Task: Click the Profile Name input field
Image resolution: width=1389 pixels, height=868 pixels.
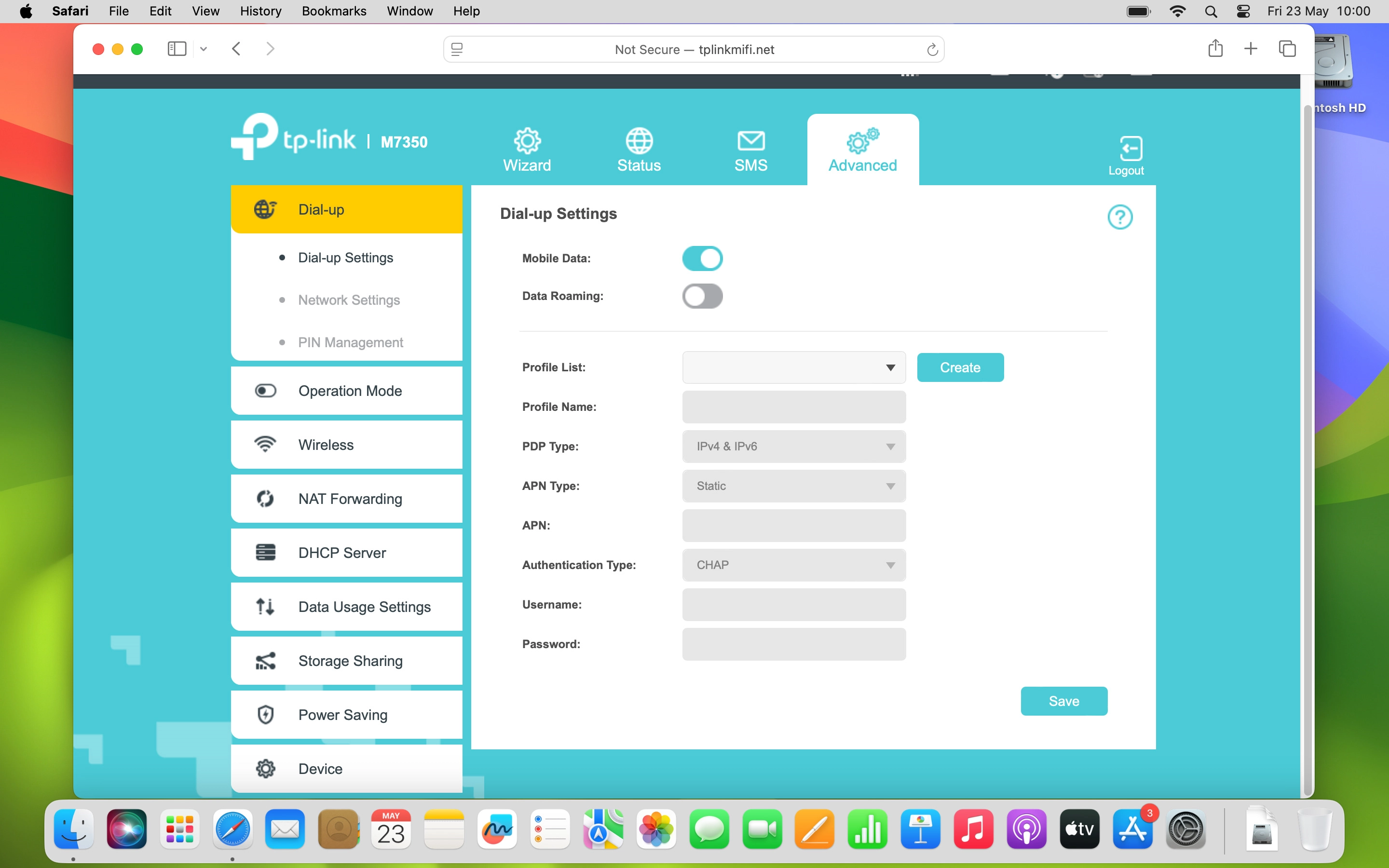Action: click(793, 407)
